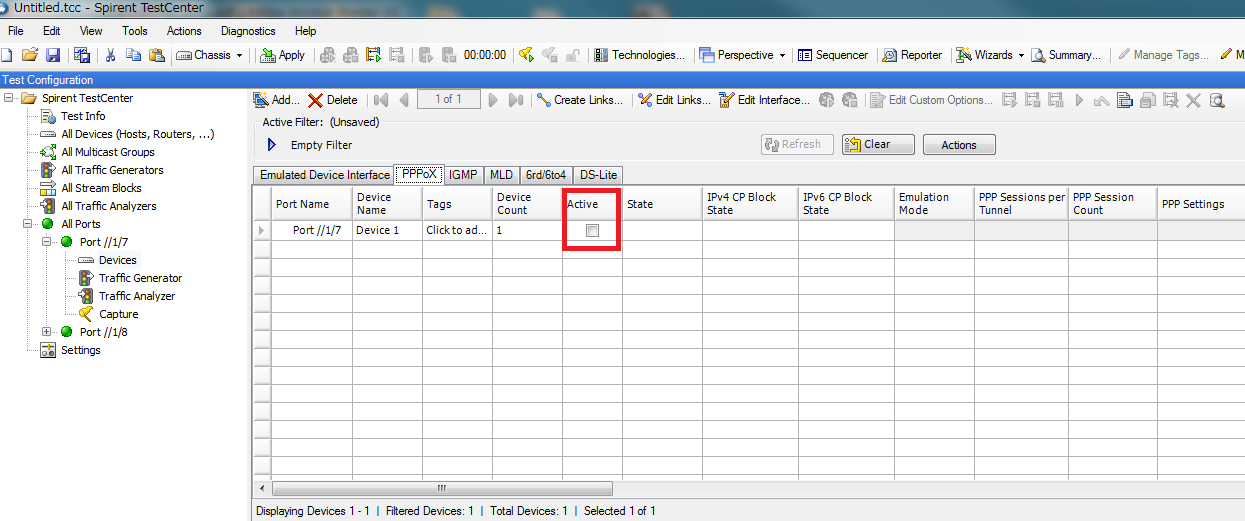Open the Reporter tool
1245x521 pixels.
(912, 55)
